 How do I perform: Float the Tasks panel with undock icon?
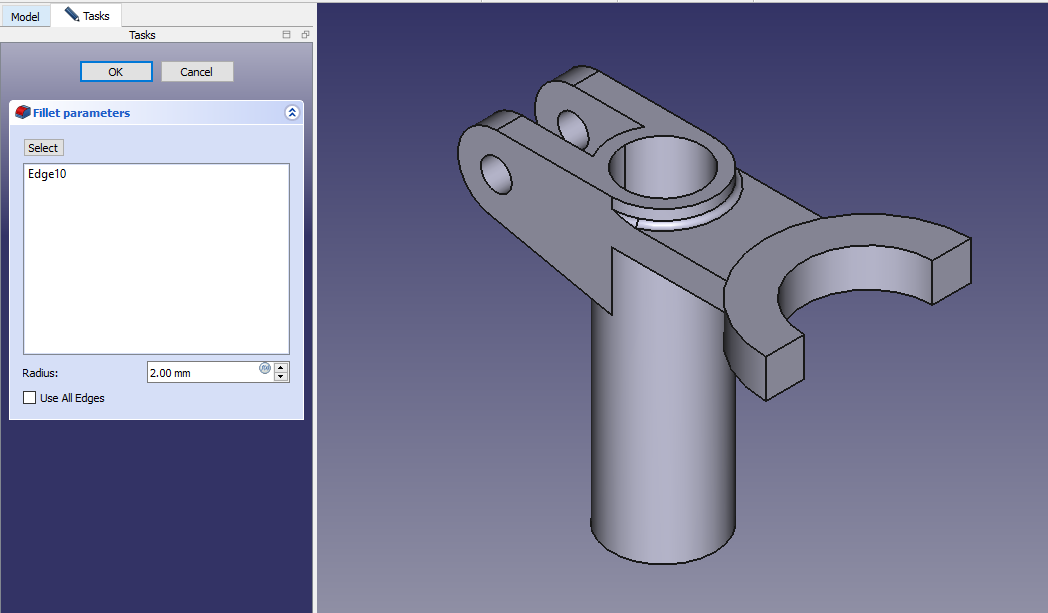(305, 35)
